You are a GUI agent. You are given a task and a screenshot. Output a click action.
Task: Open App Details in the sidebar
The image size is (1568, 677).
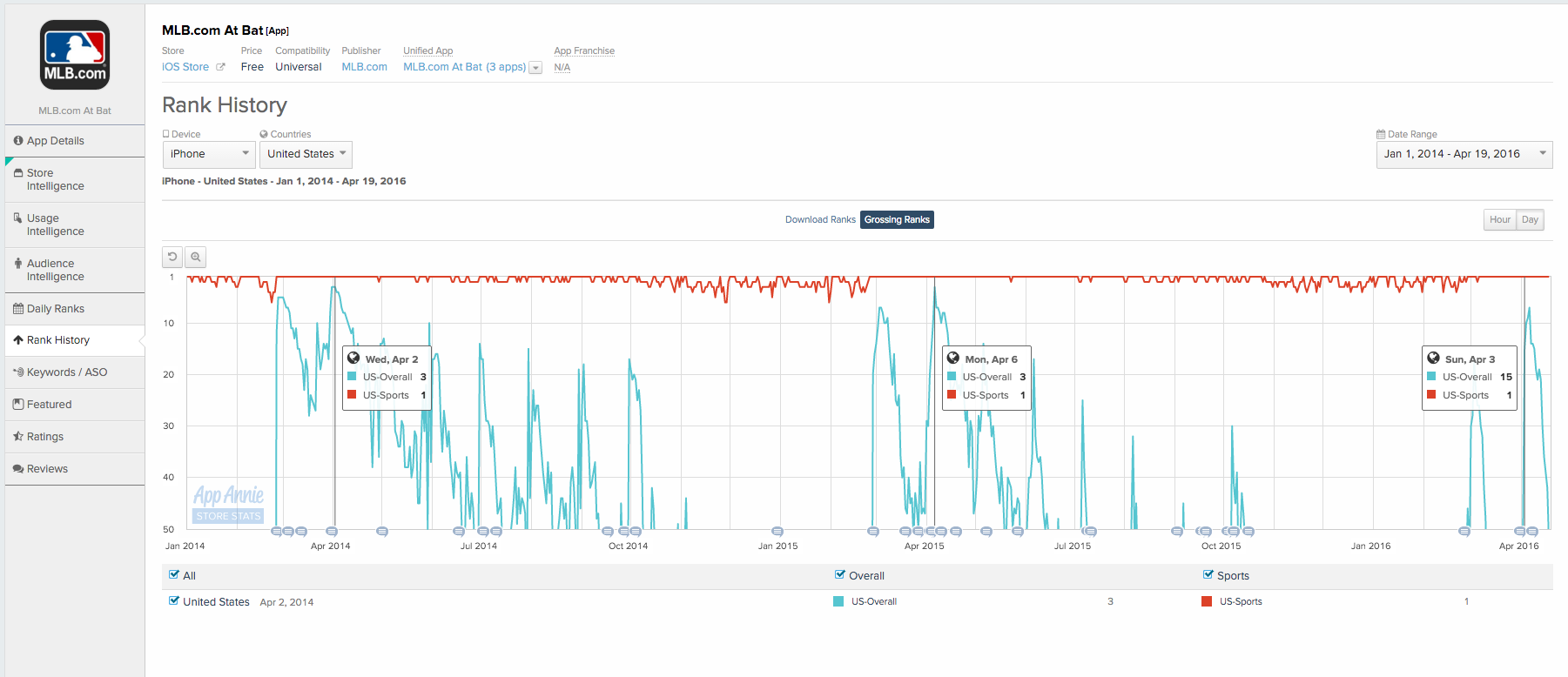[75, 140]
